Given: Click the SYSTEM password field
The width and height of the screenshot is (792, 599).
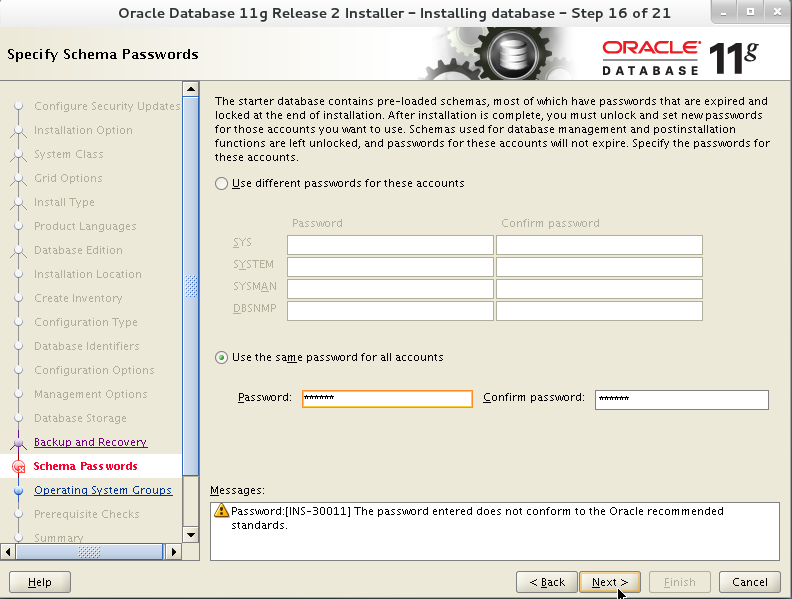Looking at the screenshot, I should pos(390,267).
